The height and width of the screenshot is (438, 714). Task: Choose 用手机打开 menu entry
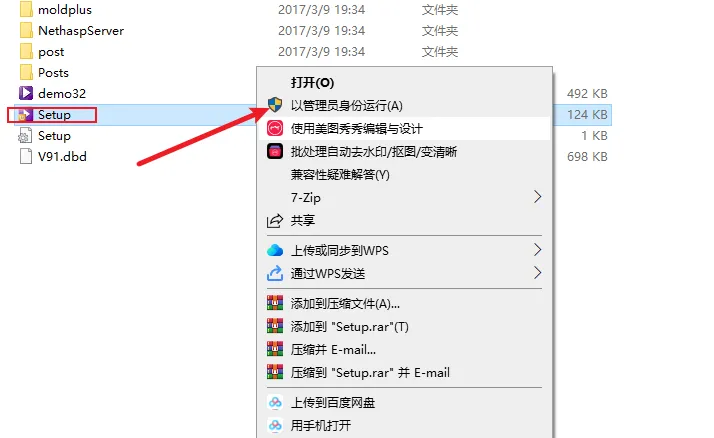pos(404,426)
